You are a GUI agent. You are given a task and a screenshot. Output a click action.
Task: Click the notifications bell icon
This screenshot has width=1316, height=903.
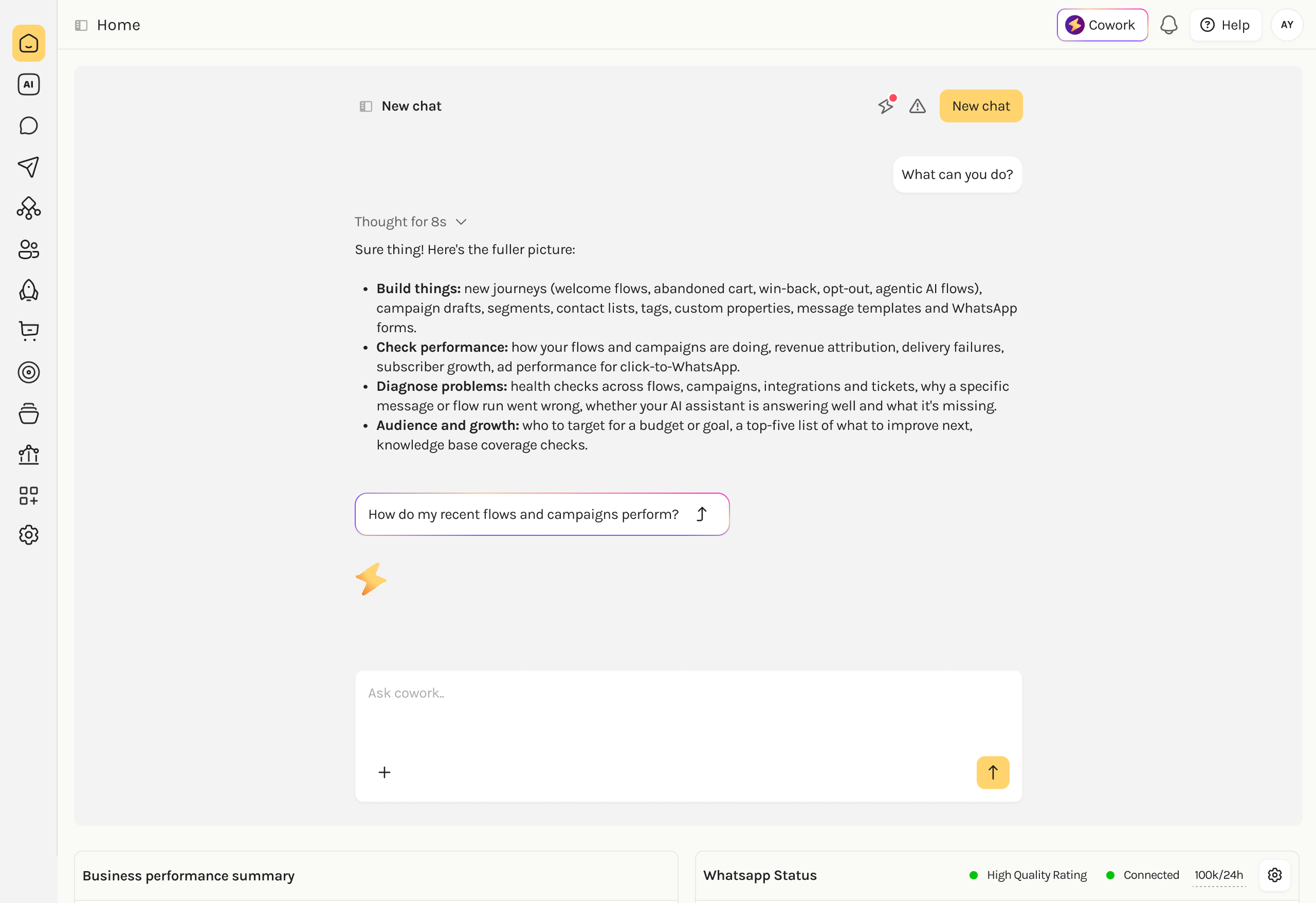click(1169, 25)
